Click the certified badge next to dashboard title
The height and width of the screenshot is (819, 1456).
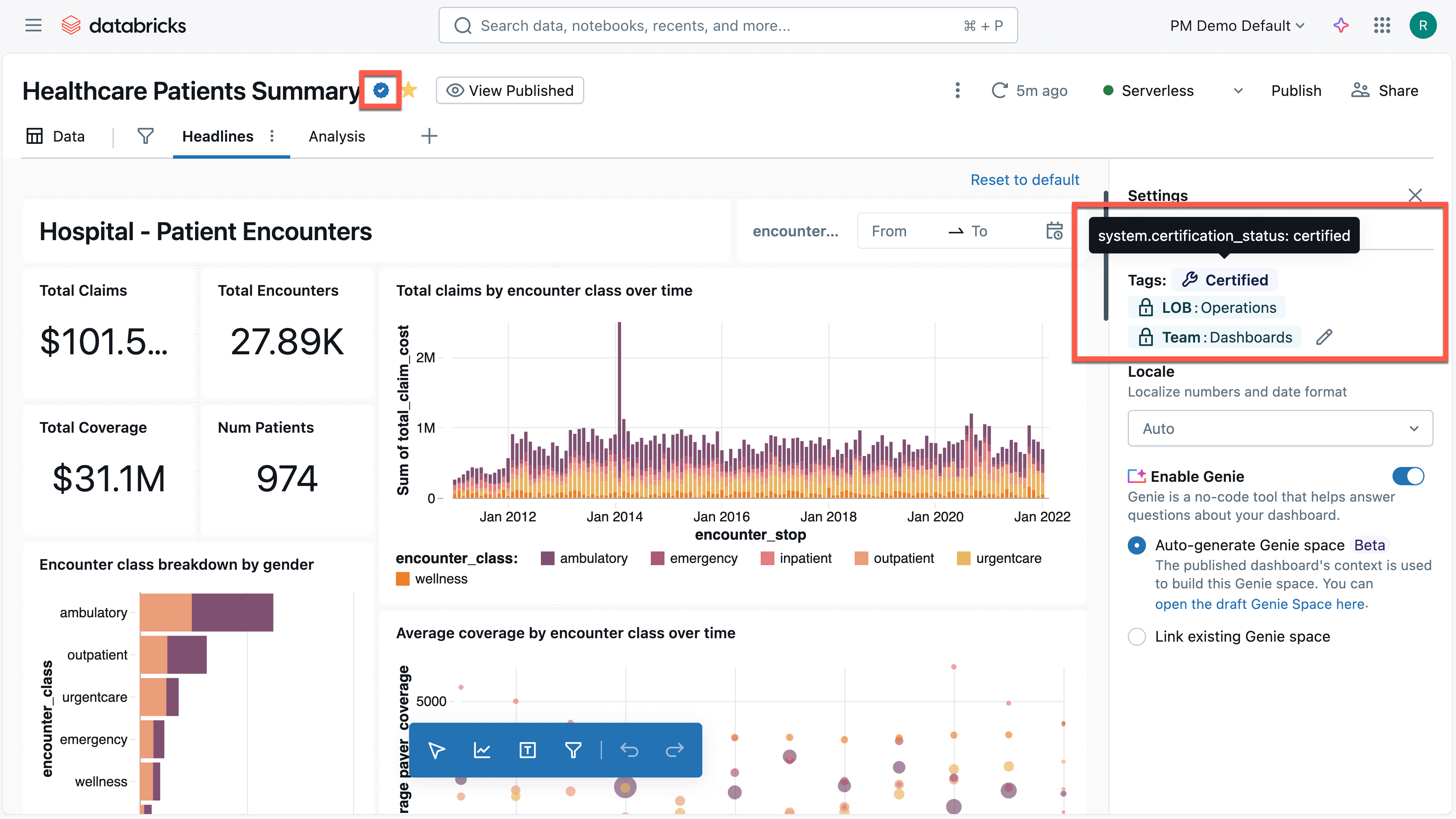click(x=381, y=91)
